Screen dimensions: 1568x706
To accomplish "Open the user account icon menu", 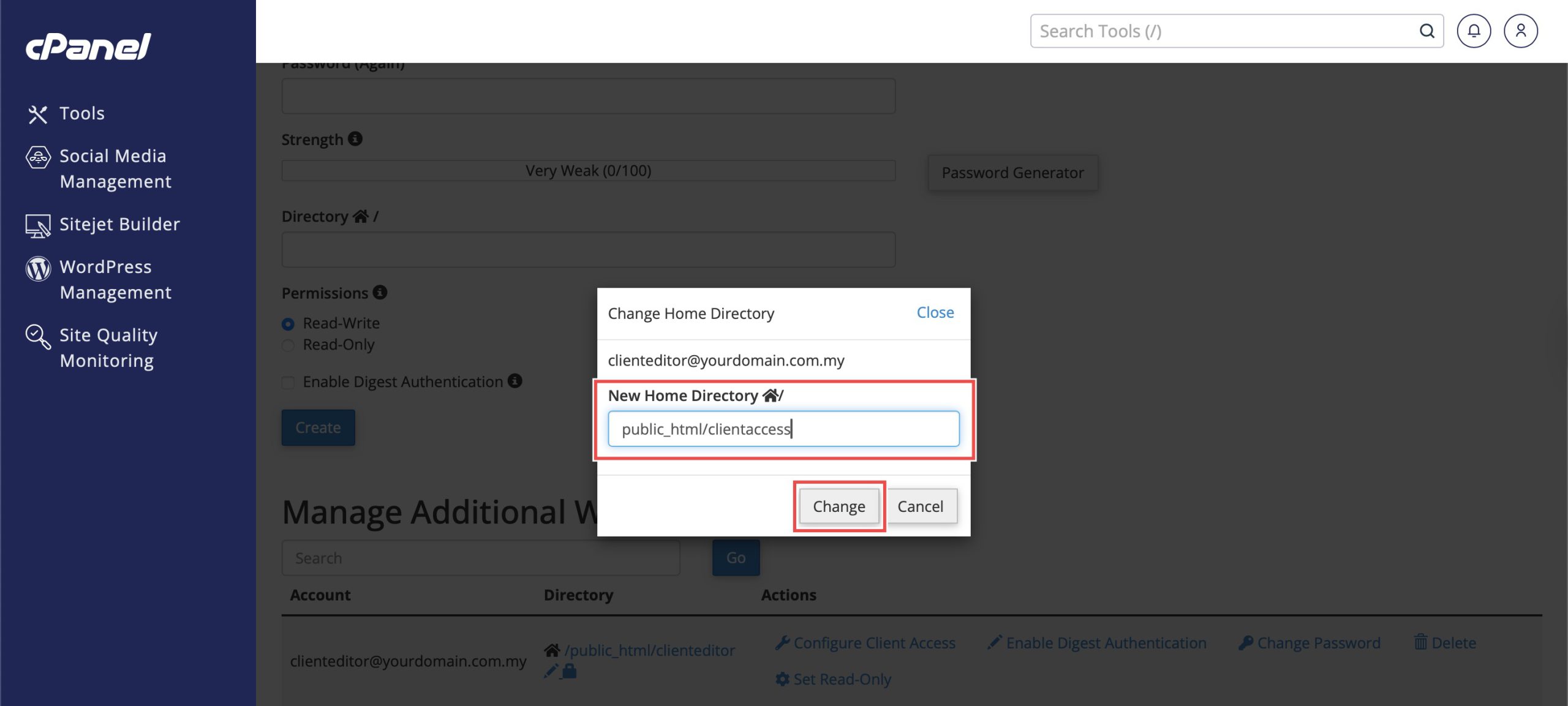I will tap(1520, 31).
